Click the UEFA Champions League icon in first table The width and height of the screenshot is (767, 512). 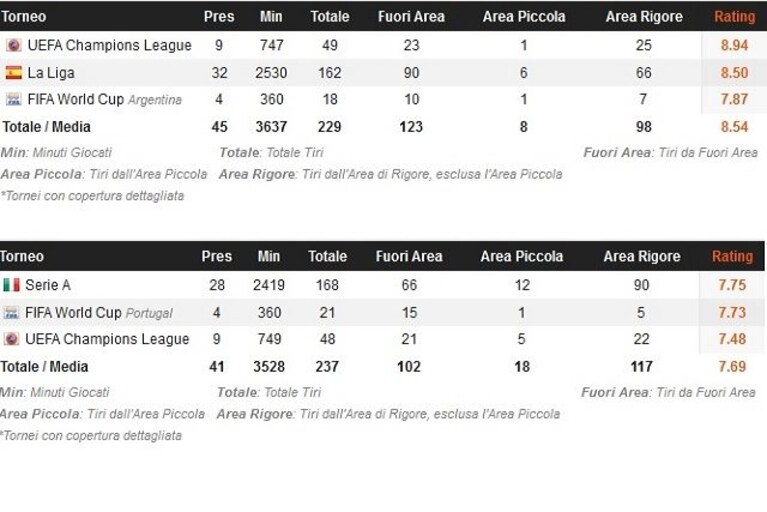[x=13, y=45]
